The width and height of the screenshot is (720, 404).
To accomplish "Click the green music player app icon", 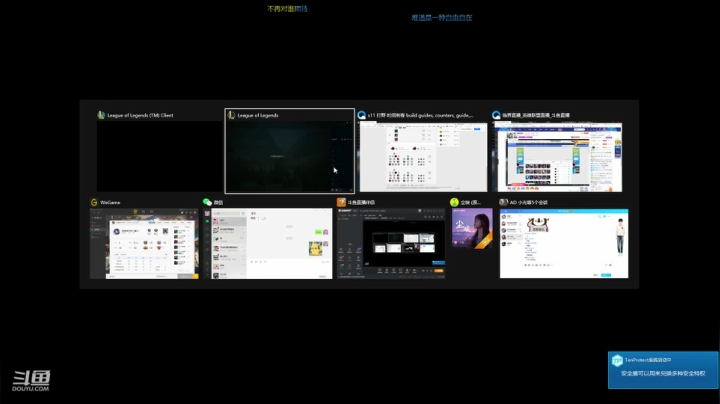I will (454, 202).
